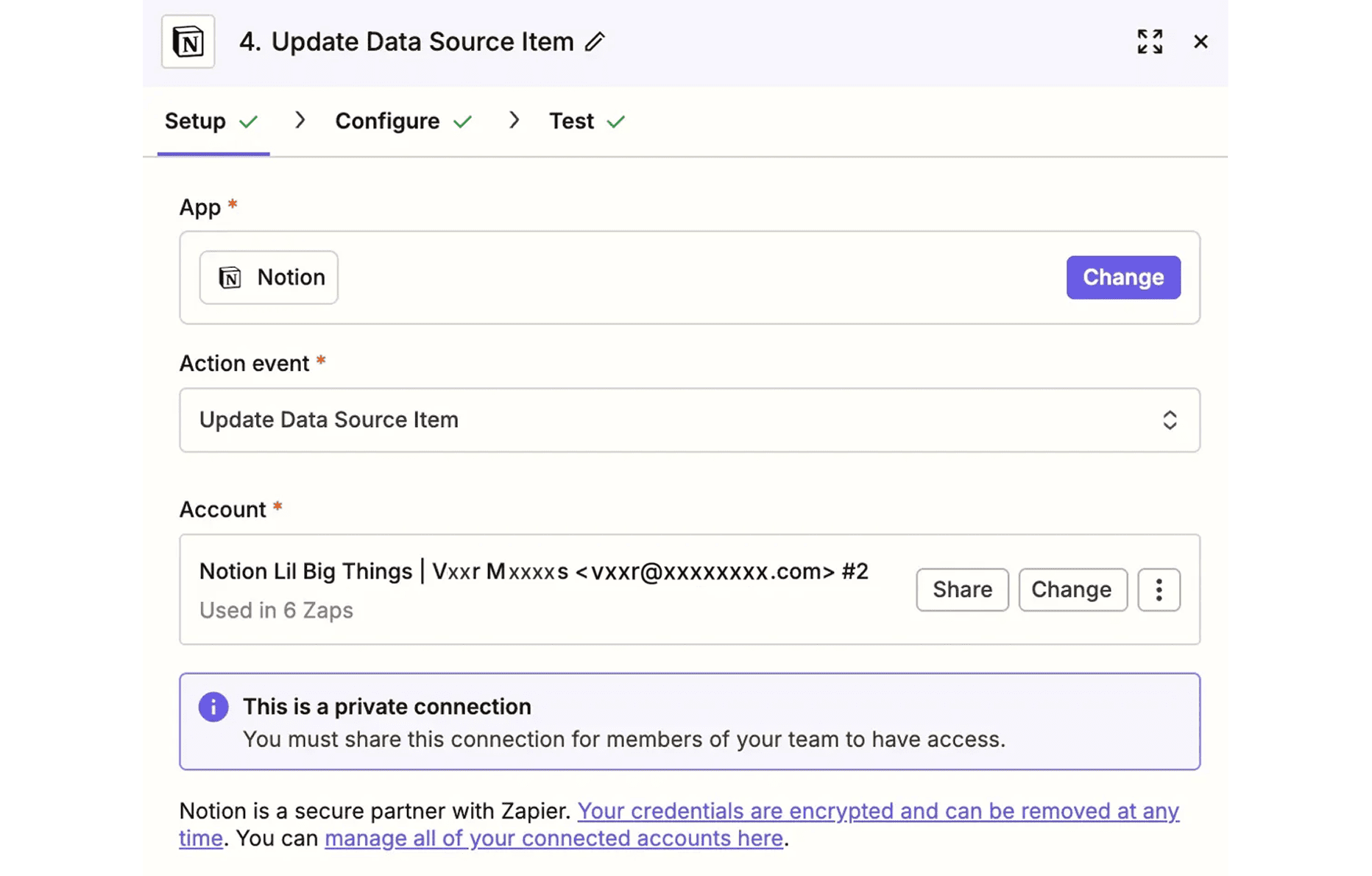Edit the step name with the pencil icon
Viewport: 1372px width, 876px height.
click(x=595, y=42)
